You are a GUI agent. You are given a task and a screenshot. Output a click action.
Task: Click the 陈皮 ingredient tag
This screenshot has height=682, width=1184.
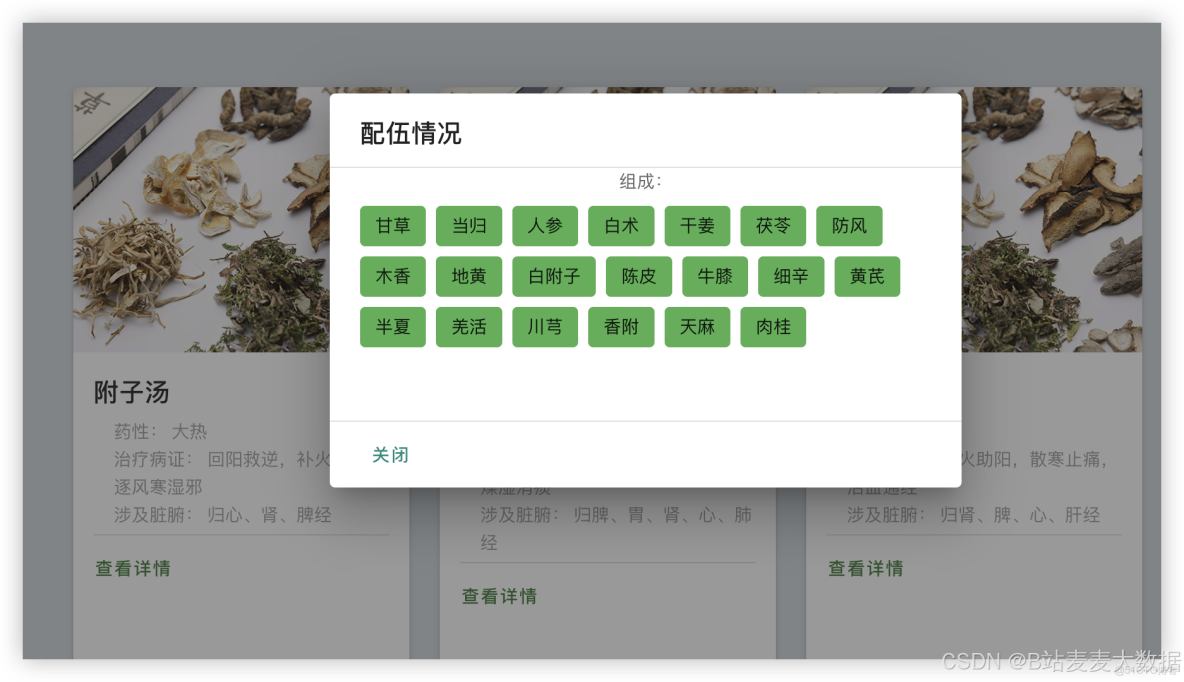(x=638, y=276)
